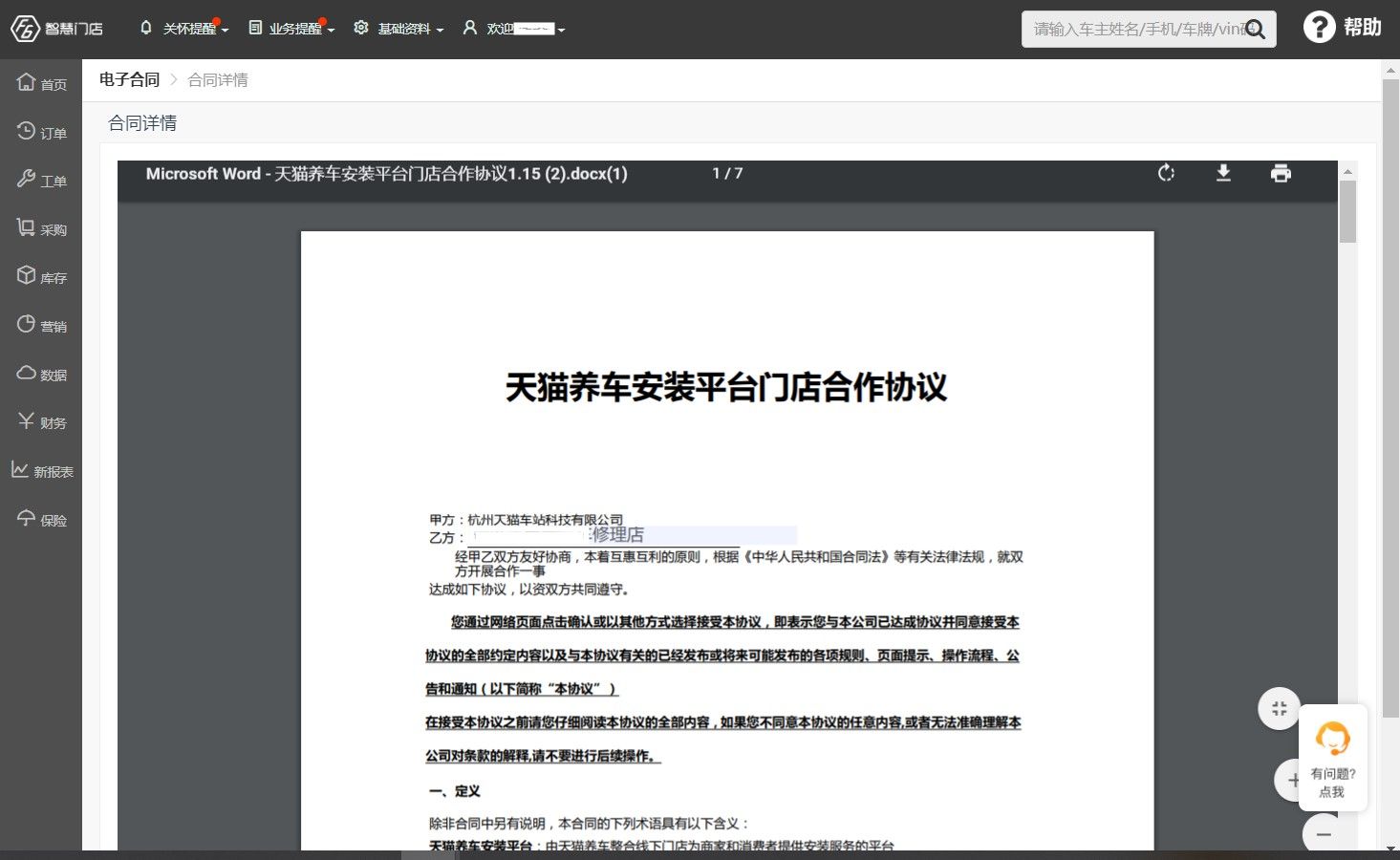The image size is (1400, 860).
Task: Open 业务提醒 dropdown menu
Action: (x=291, y=29)
